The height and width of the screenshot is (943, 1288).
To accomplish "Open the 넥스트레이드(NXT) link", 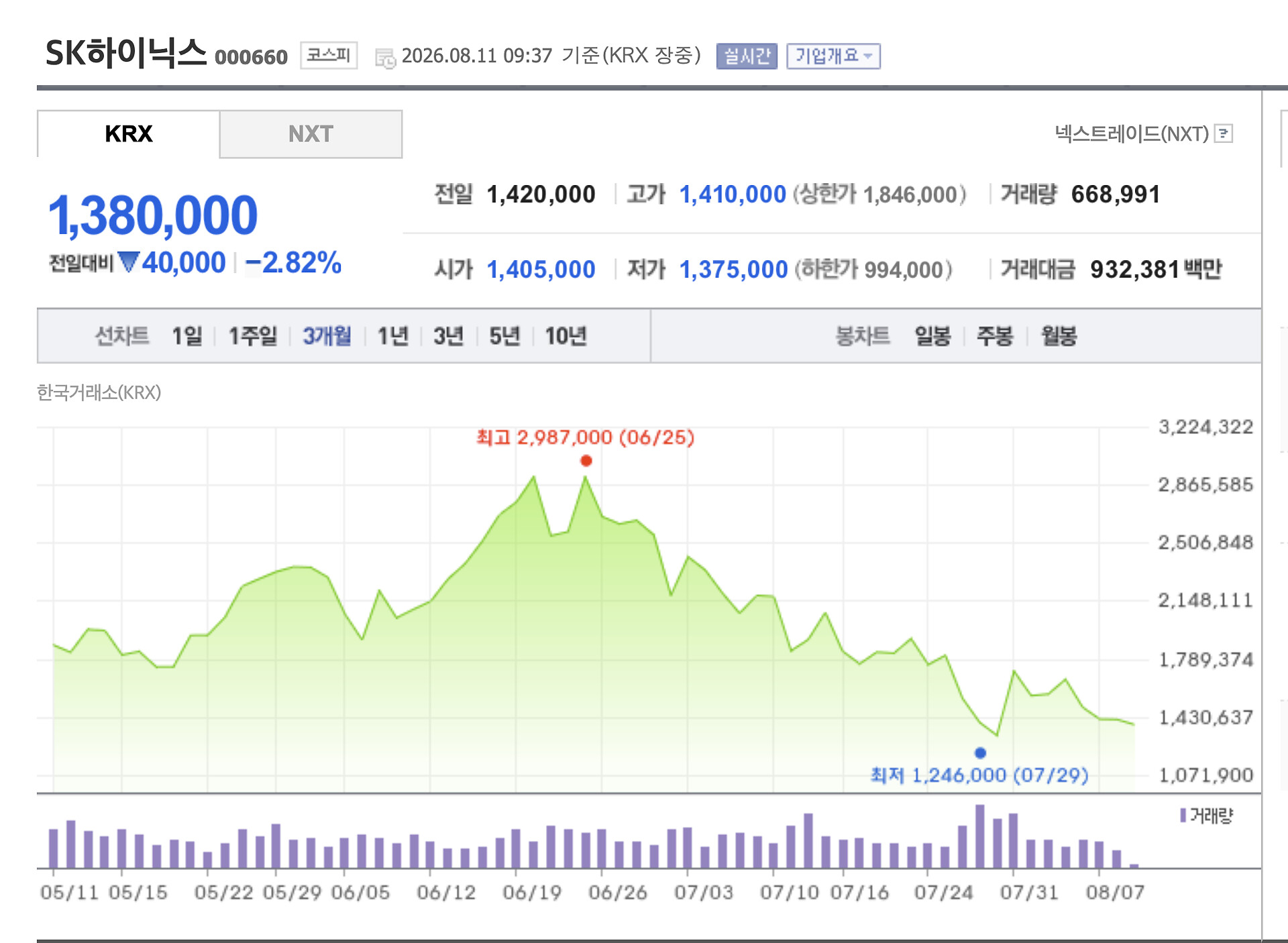I will pos(1132,133).
